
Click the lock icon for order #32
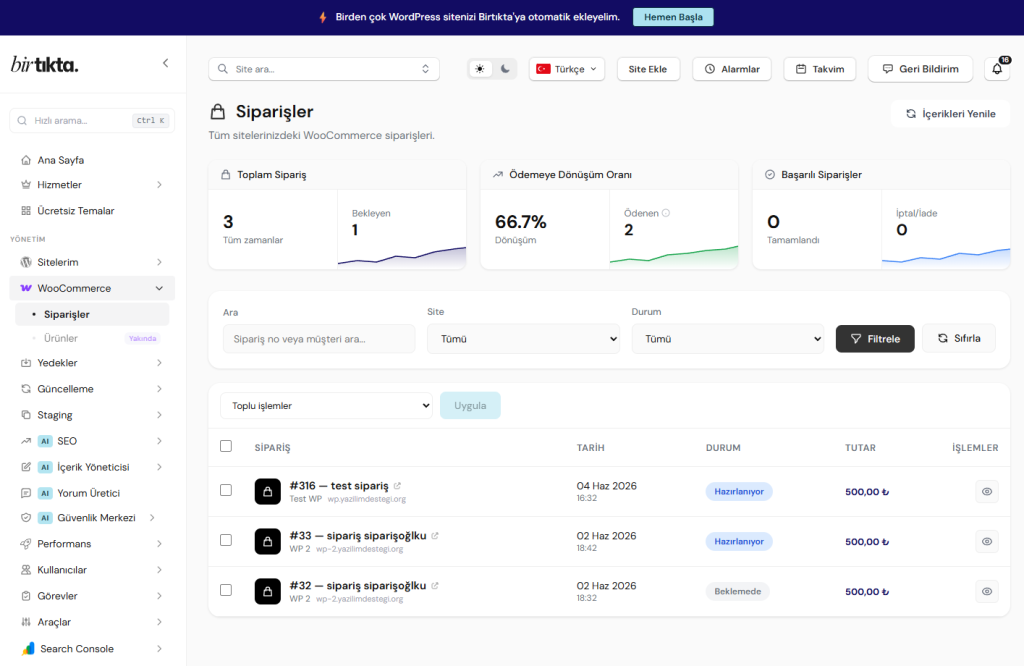click(x=268, y=591)
